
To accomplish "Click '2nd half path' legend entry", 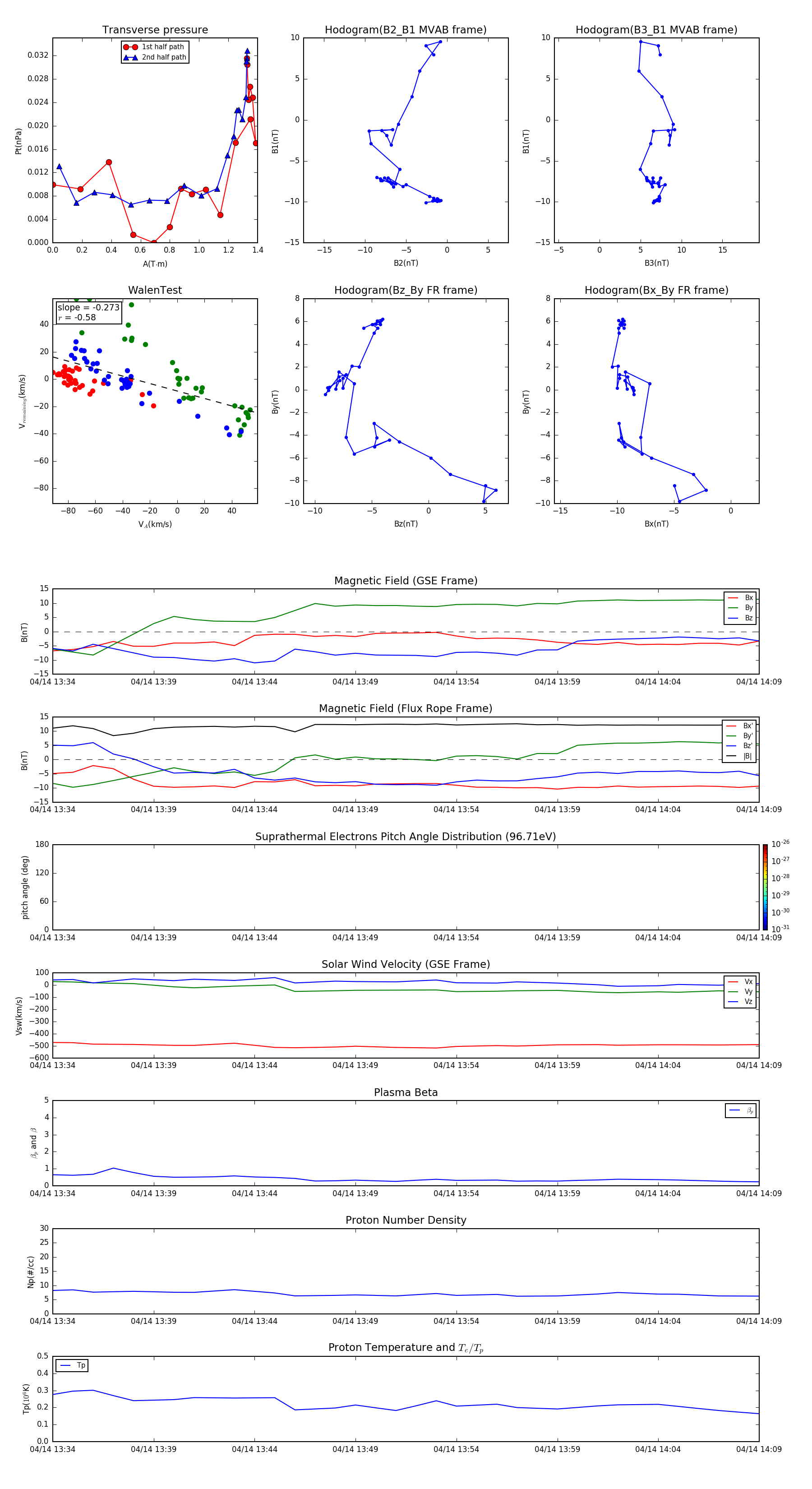I will click(155, 57).
